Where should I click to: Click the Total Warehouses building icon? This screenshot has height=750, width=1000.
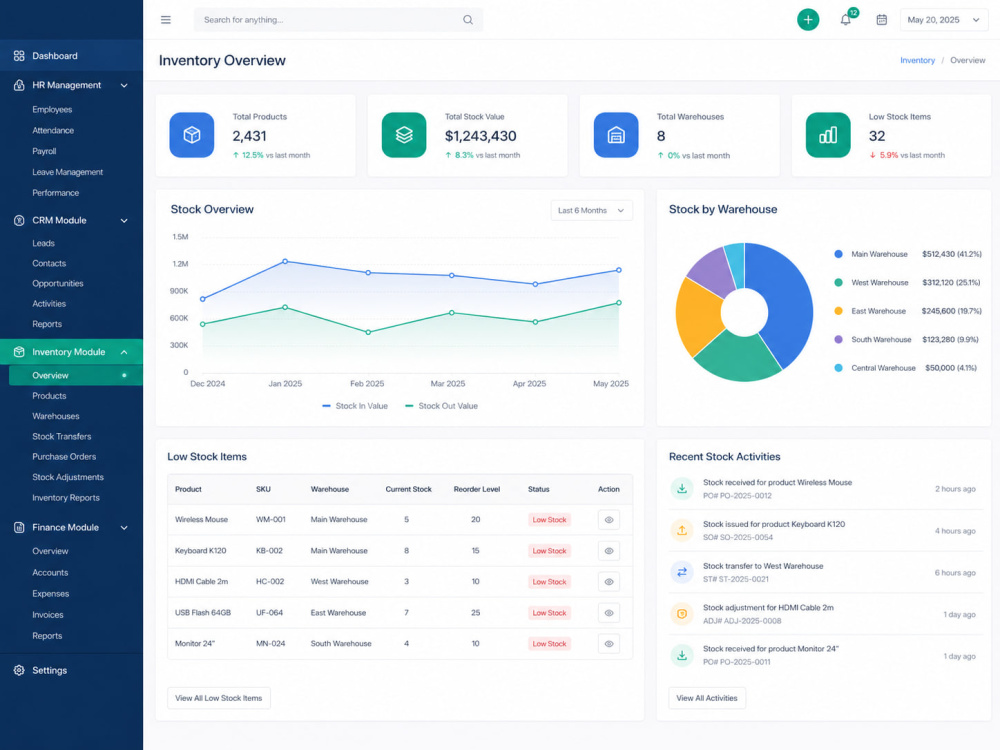click(x=615, y=135)
